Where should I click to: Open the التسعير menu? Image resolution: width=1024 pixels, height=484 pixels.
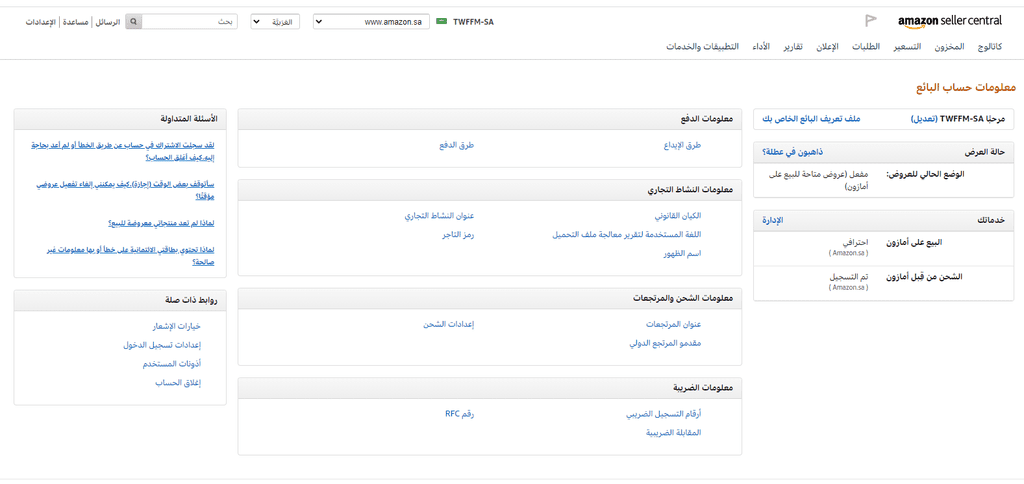point(907,47)
